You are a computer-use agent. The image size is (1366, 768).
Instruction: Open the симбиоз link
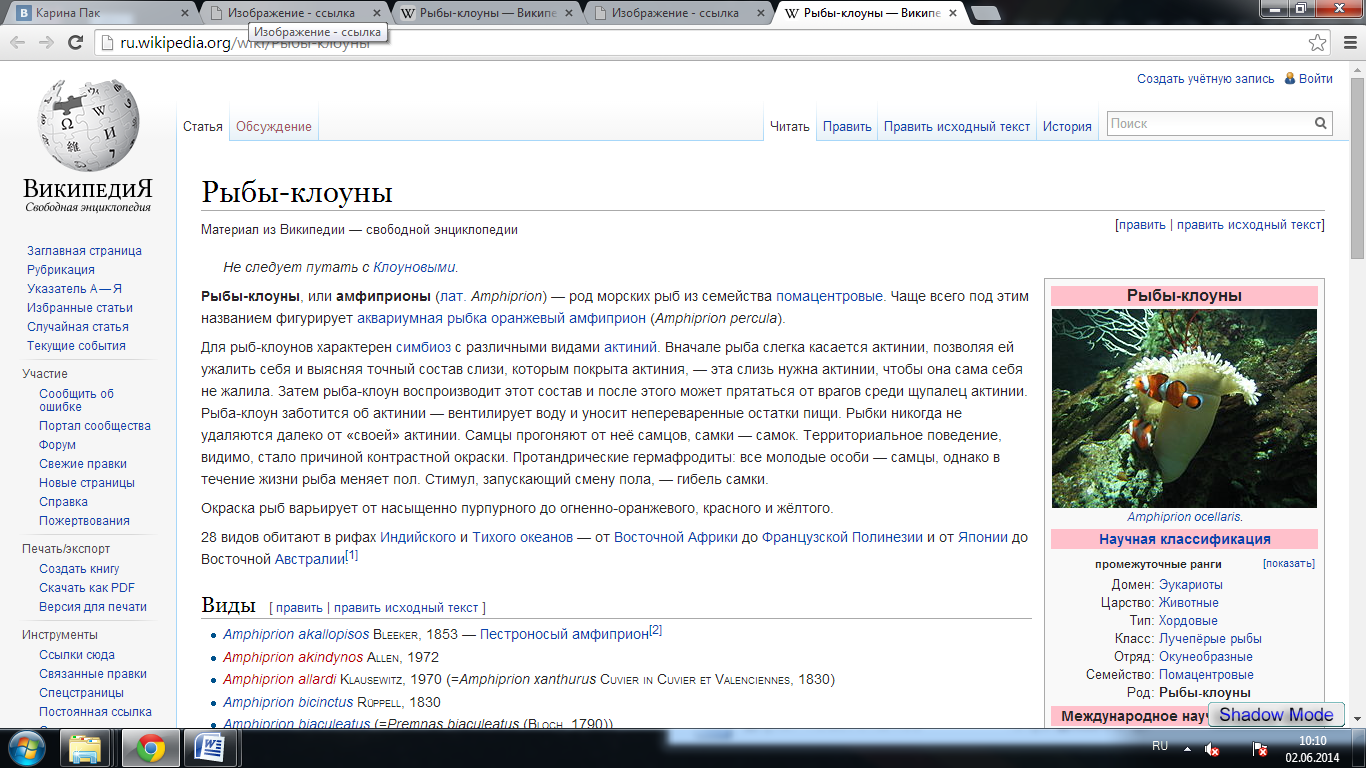pyautogui.click(x=423, y=348)
